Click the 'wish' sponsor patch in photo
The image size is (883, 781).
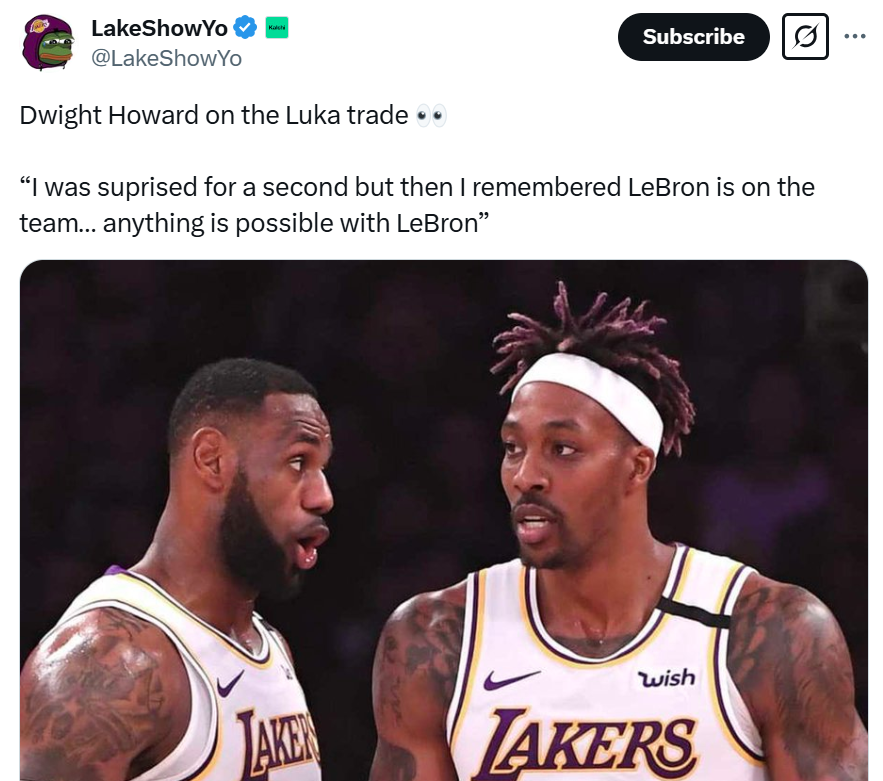click(666, 678)
